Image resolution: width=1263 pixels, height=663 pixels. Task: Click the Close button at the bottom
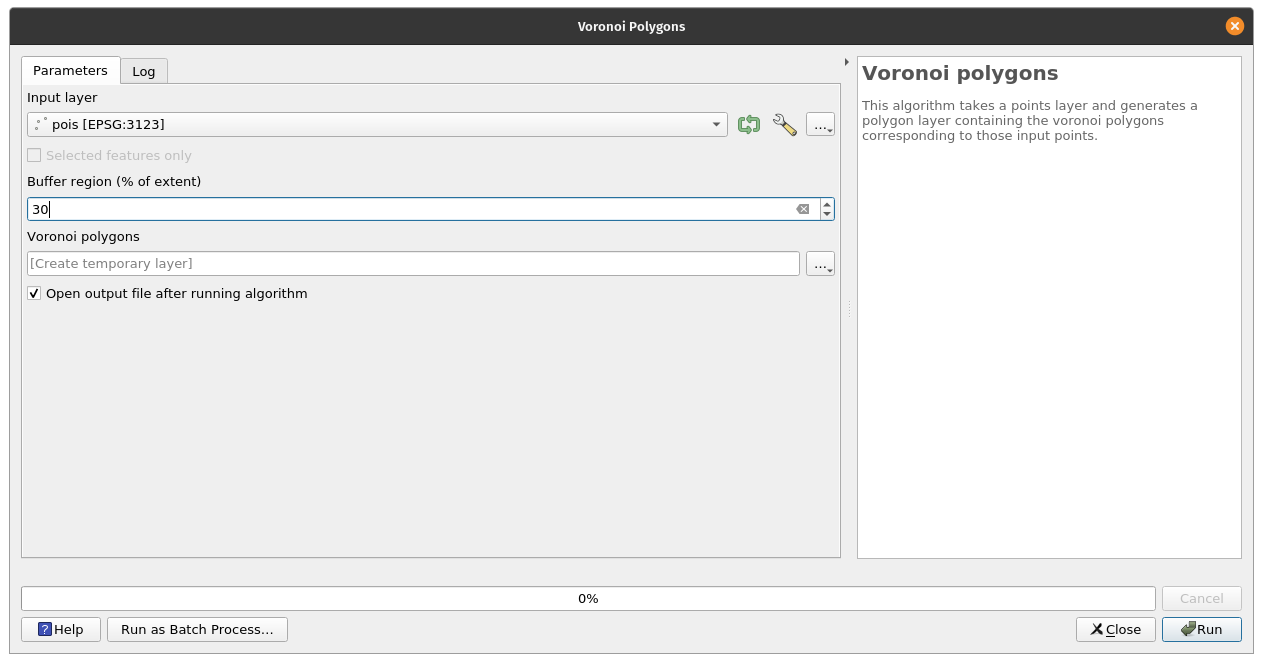point(1115,629)
